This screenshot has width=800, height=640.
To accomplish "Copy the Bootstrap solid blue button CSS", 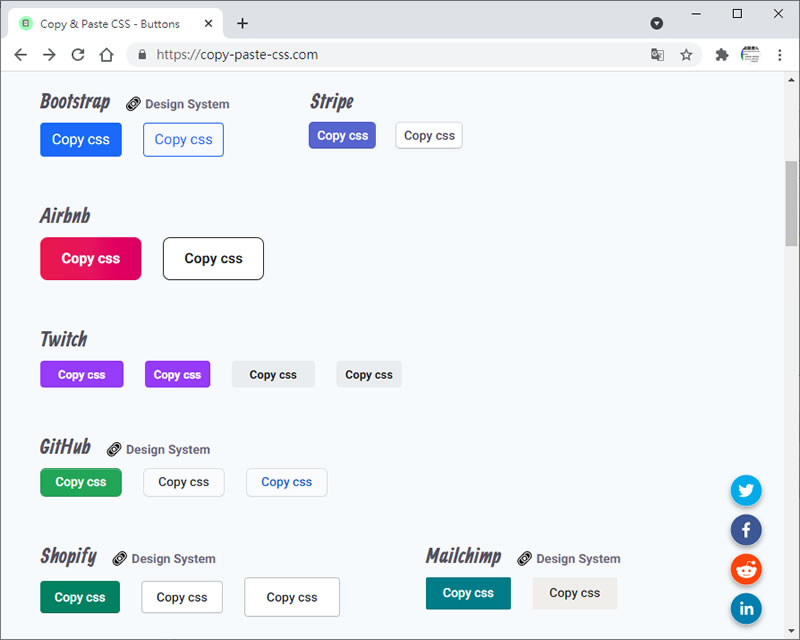I will 81,139.
